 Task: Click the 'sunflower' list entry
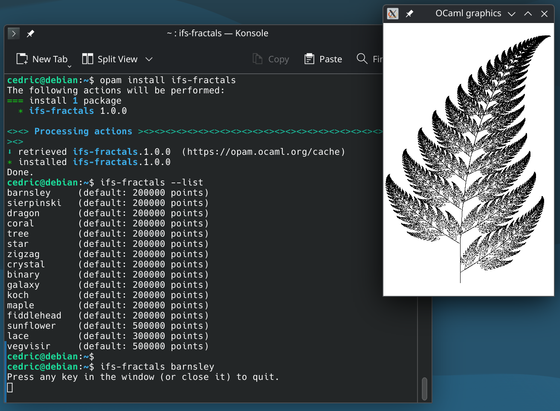tap(31, 326)
